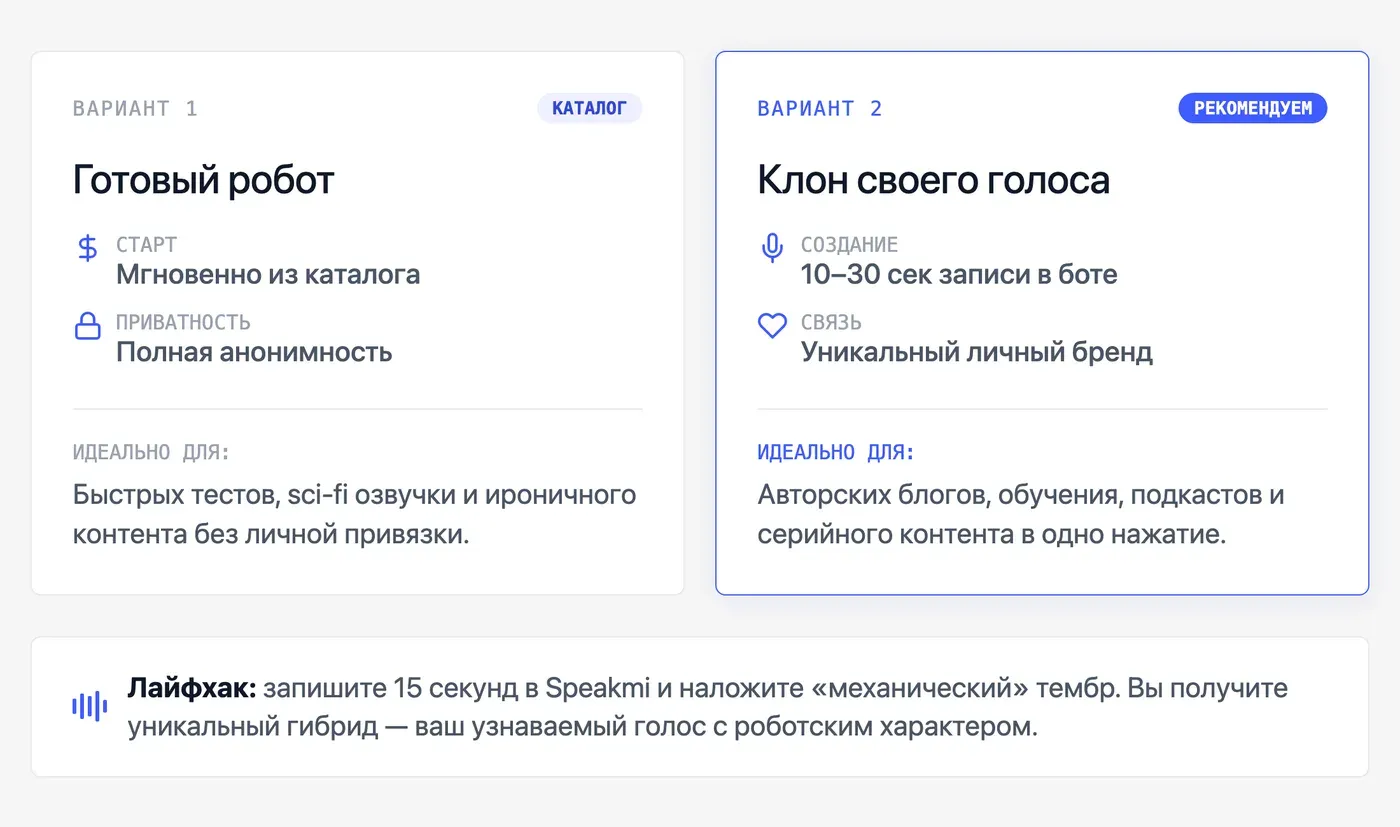This screenshot has height=827, width=1400.
Task: Select the heading "Клон своего голоса"
Action: click(x=933, y=180)
